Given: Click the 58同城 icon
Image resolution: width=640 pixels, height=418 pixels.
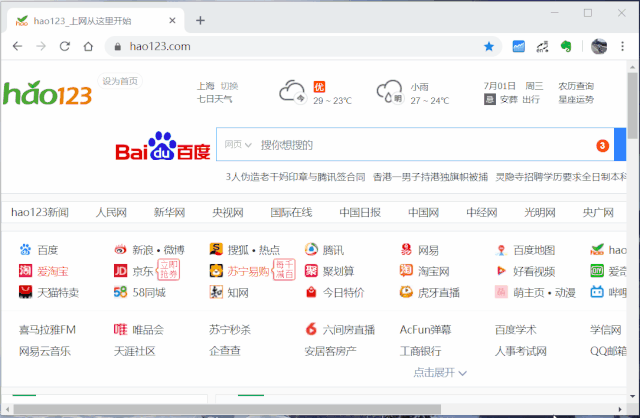Looking at the screenshot, I should point(120,292).
